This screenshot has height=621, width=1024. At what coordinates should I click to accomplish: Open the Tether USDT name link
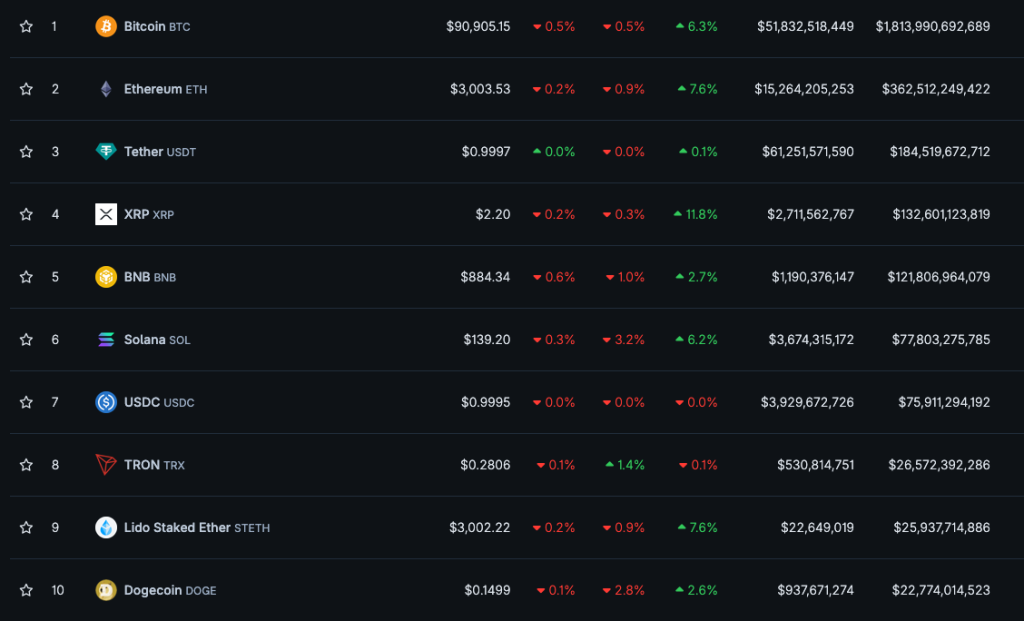[159, 152]
